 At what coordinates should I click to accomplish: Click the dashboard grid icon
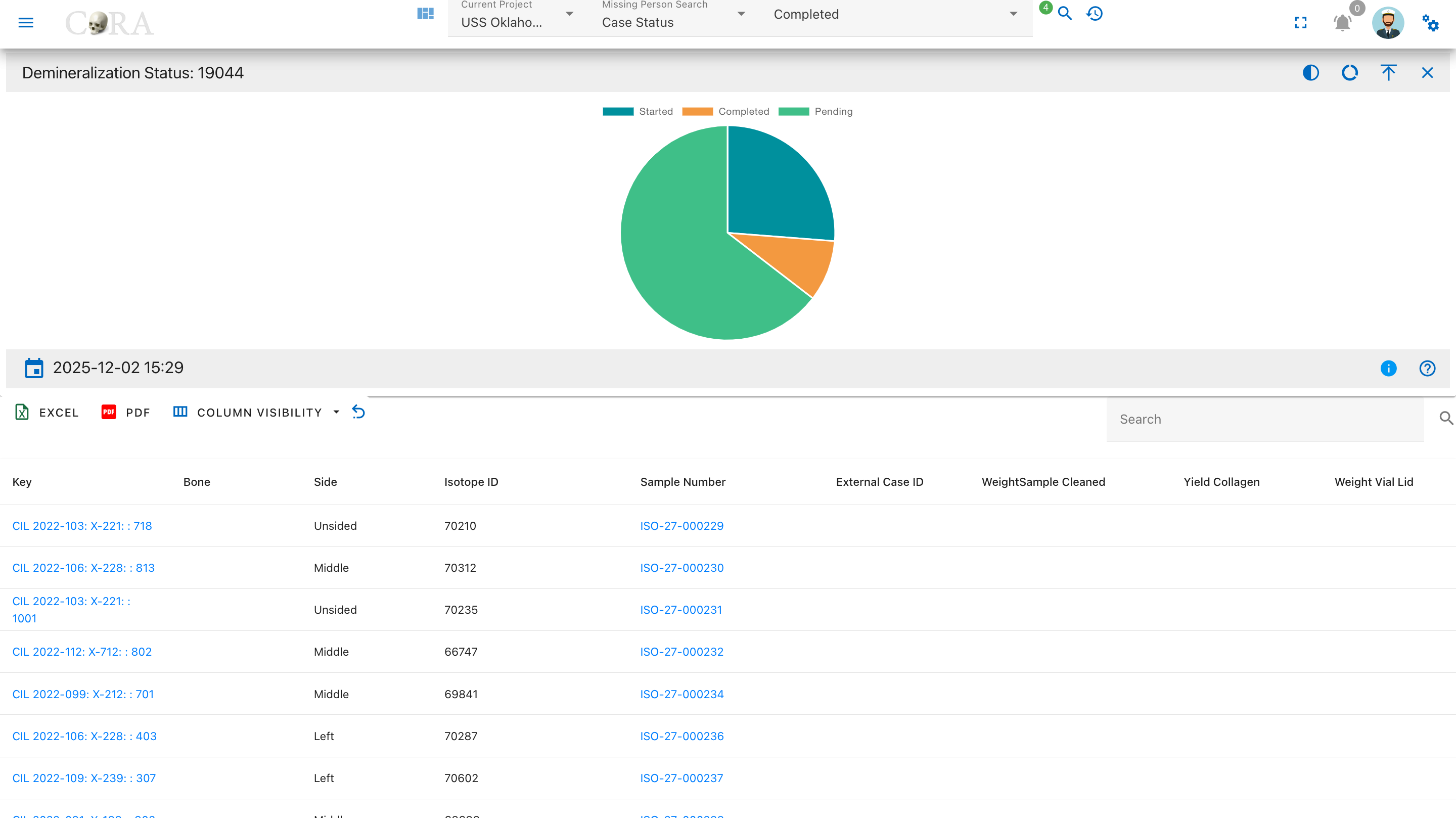(425, 14)
